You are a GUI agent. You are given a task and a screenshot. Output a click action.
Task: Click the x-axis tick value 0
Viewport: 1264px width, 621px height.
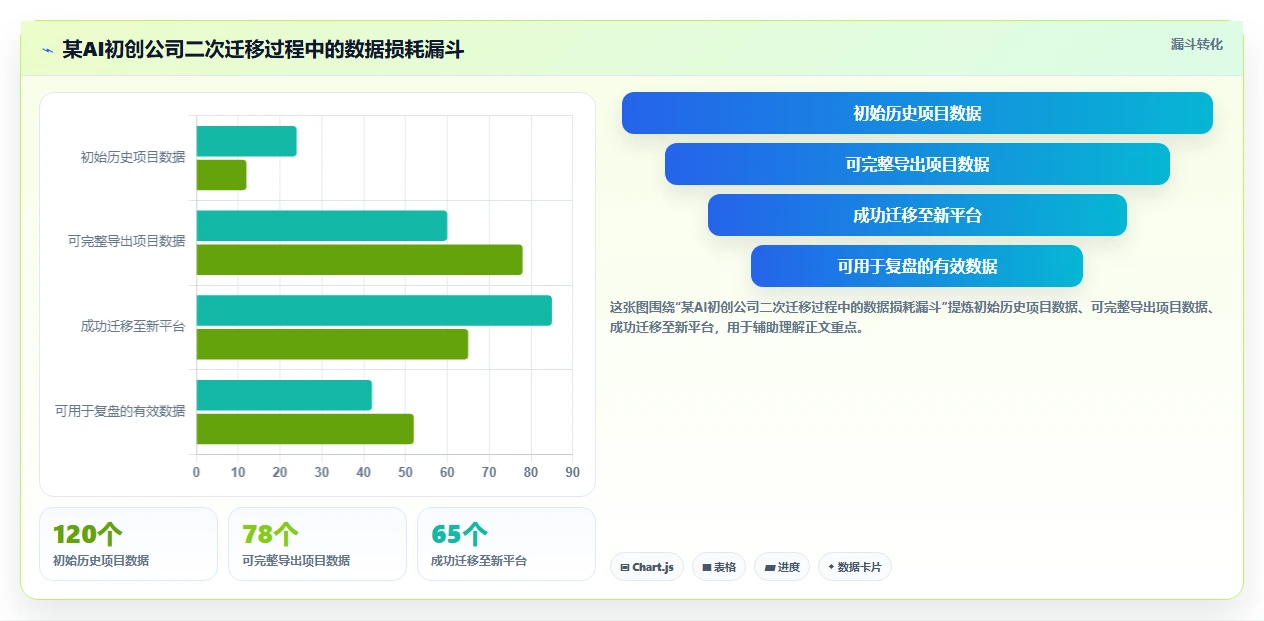click(196, 472)
